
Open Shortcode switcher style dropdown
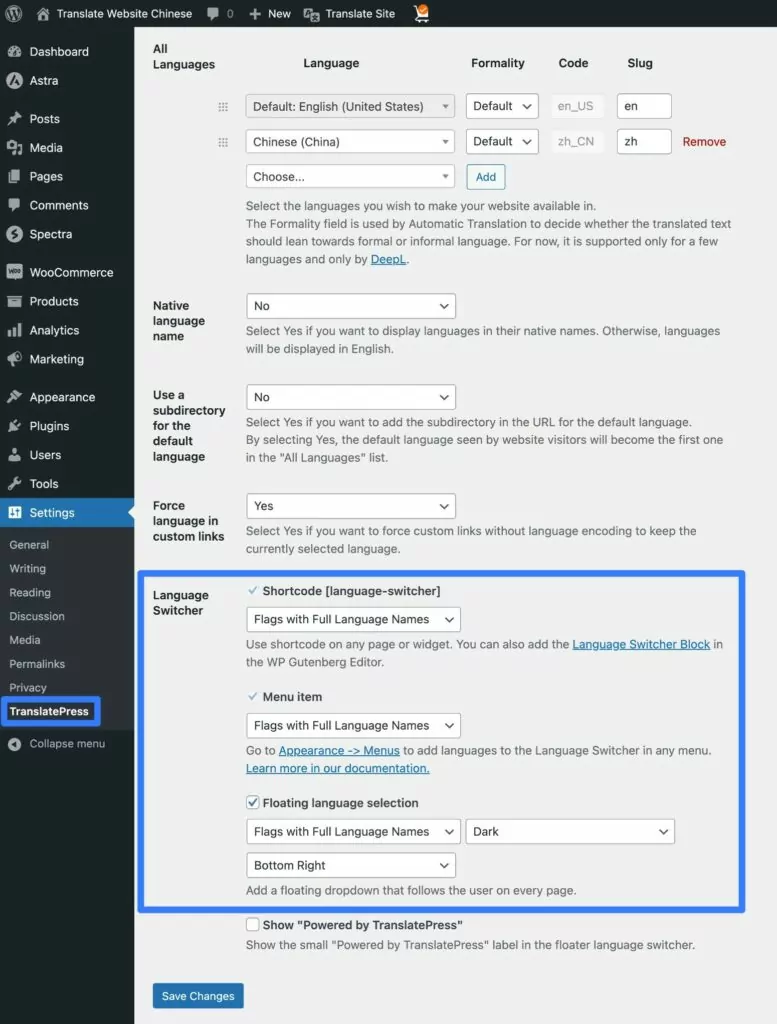point(353,619)
